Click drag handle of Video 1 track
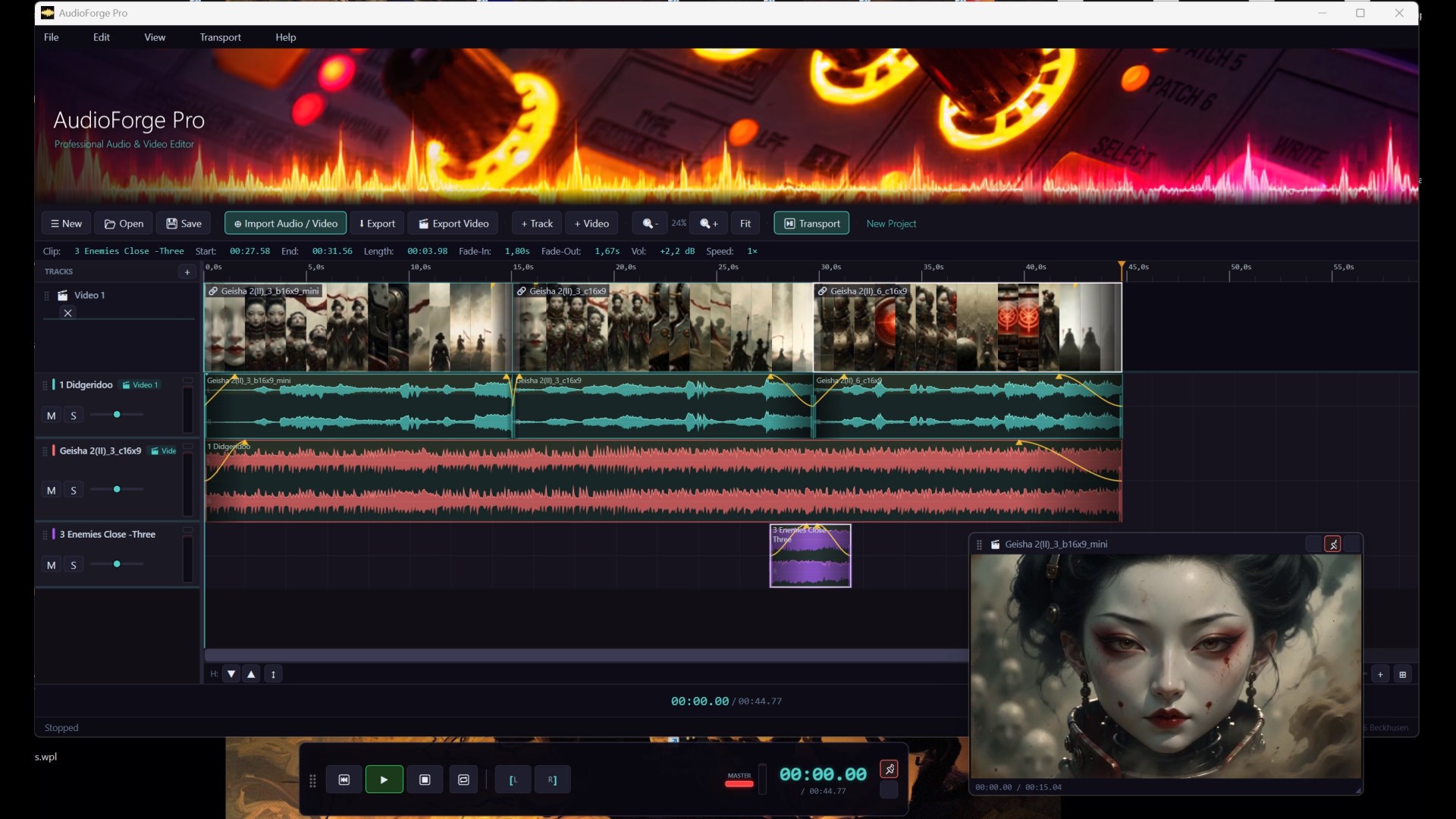This screenshot has width=1456, height=819. pyautogui.click(x=46, y=296)
